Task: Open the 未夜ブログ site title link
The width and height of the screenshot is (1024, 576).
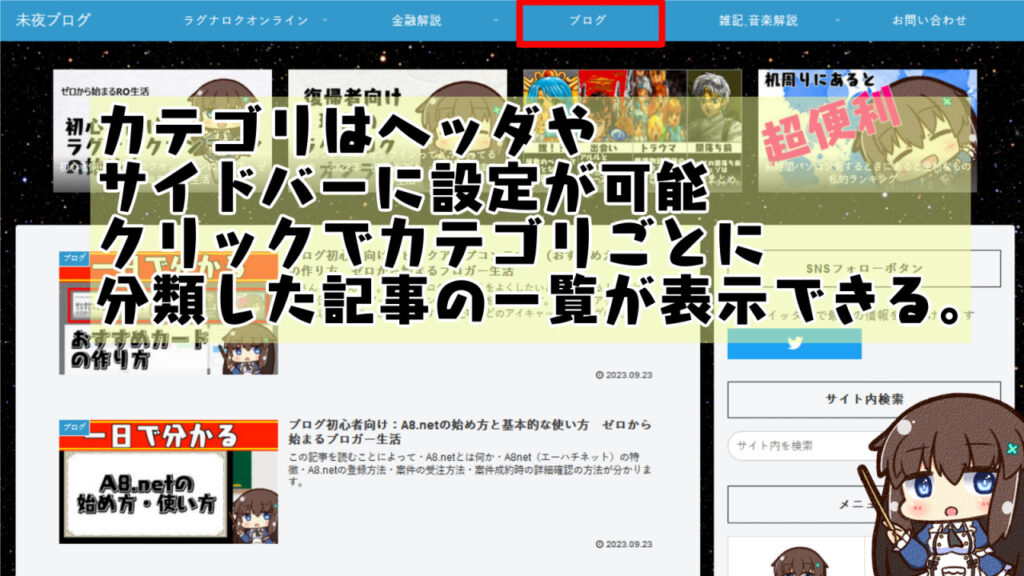Action: point(53,20)
